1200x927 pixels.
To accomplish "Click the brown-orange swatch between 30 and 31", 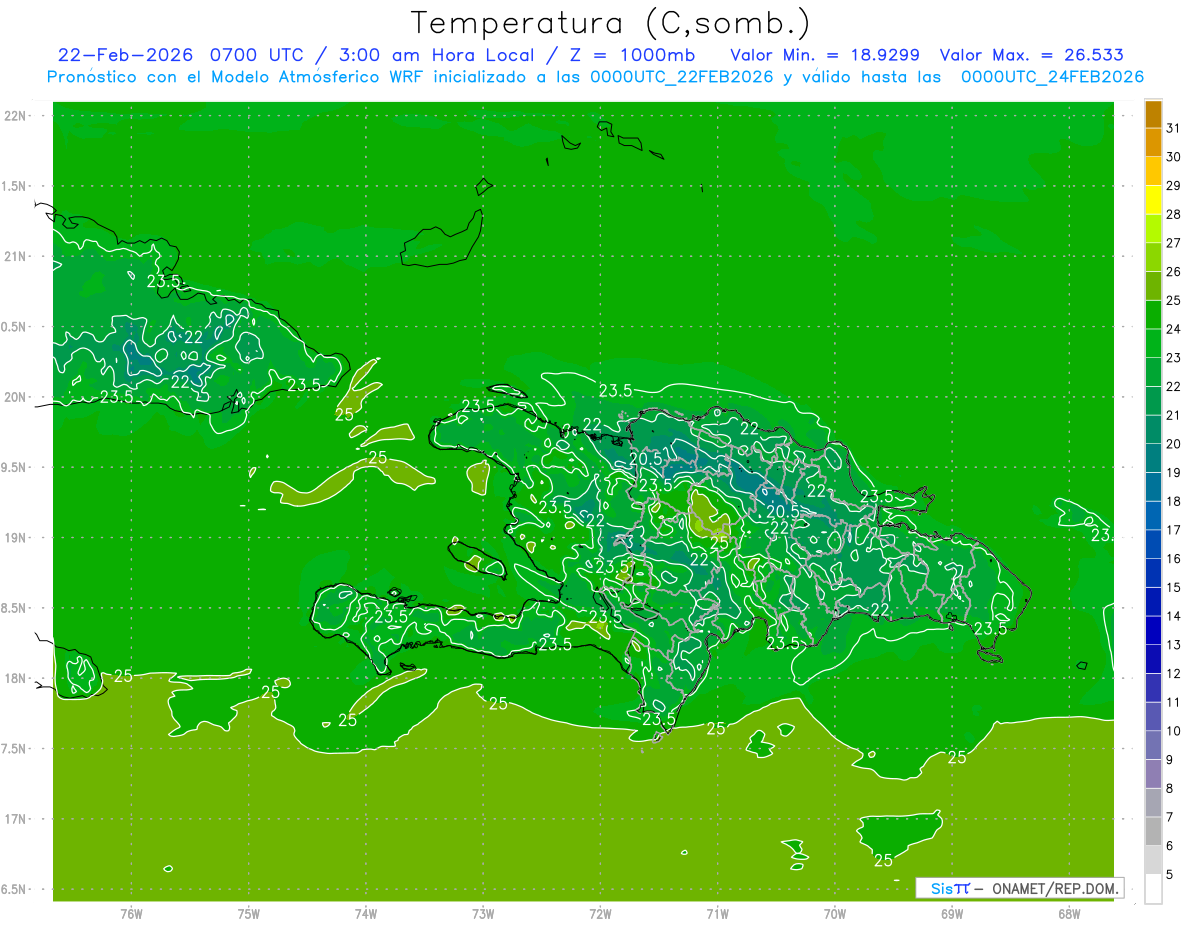I will 1153,142.
